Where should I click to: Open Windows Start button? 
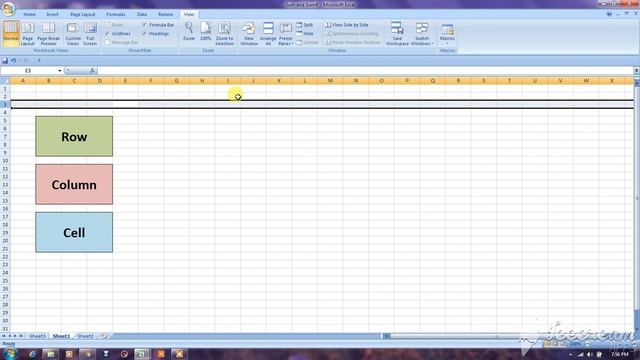pyautogui.click(x=9, y=353)
